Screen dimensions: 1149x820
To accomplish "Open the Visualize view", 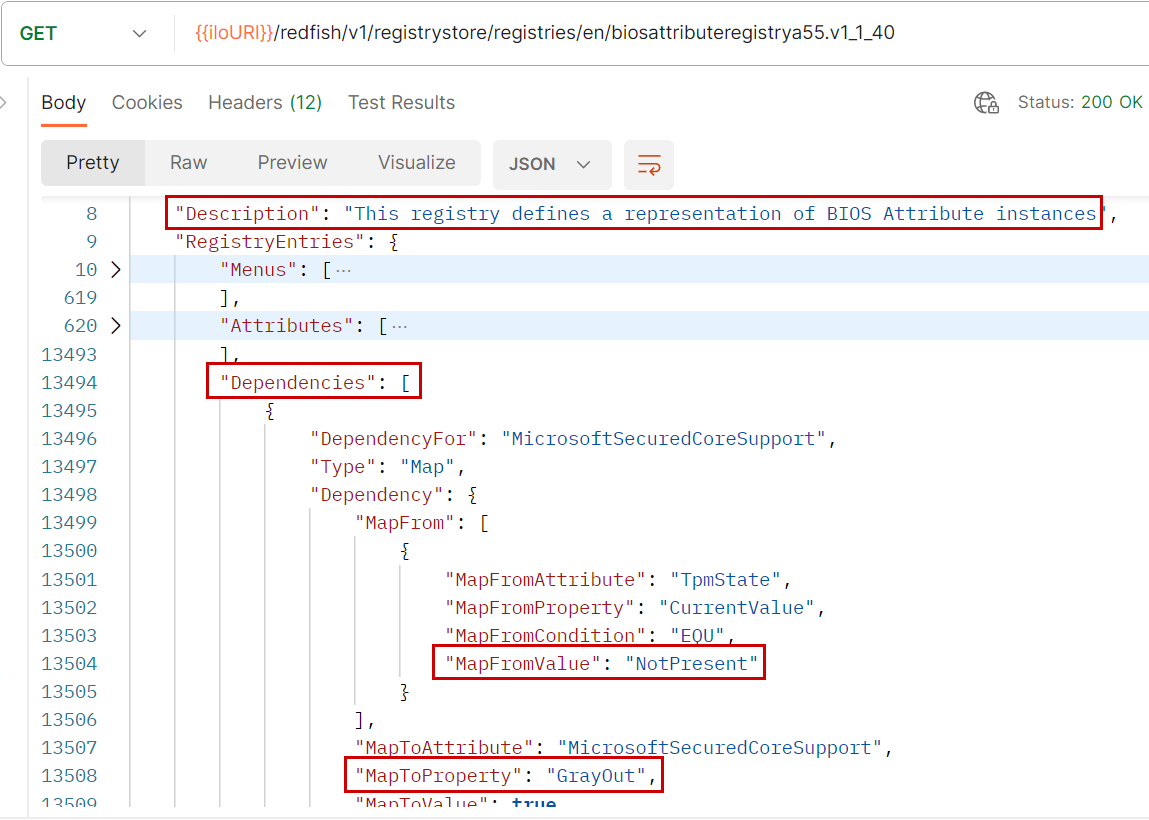I will pyautogui.click(x=416, y=163).
